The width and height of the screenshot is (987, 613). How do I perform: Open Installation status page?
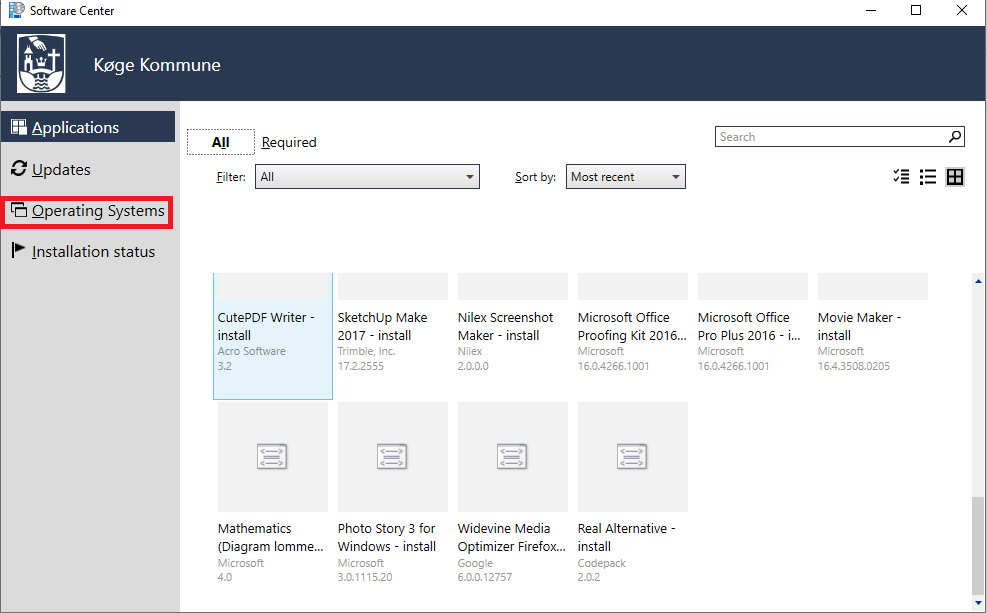[93, 252]
